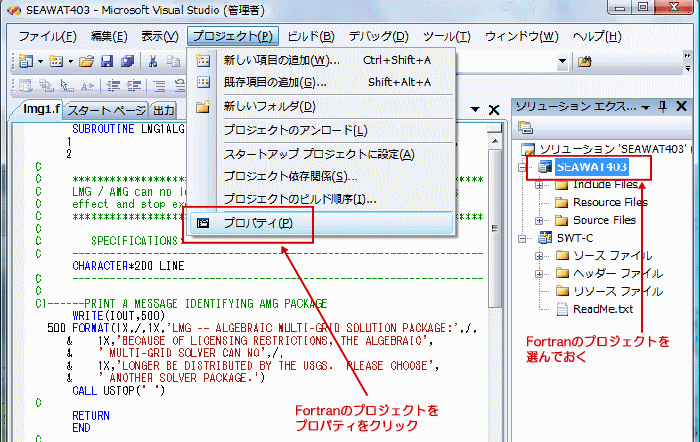The width and height of the screenshot is (700, 442).
Task: Select ソリューション 'SEAWAT403' tree node
Action: tap(612, 149)
